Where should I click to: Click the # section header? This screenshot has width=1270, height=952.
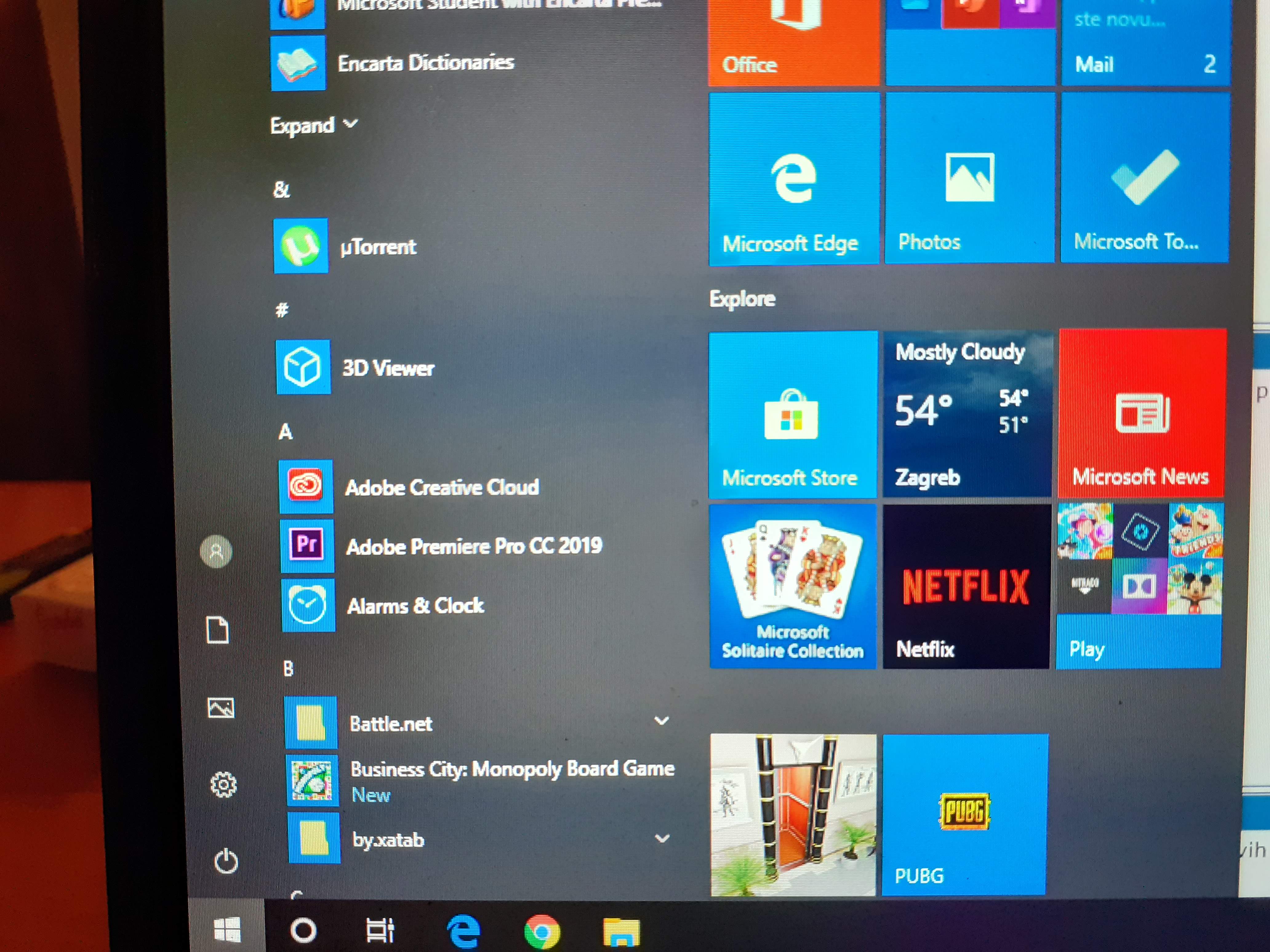tap(281, 310)
